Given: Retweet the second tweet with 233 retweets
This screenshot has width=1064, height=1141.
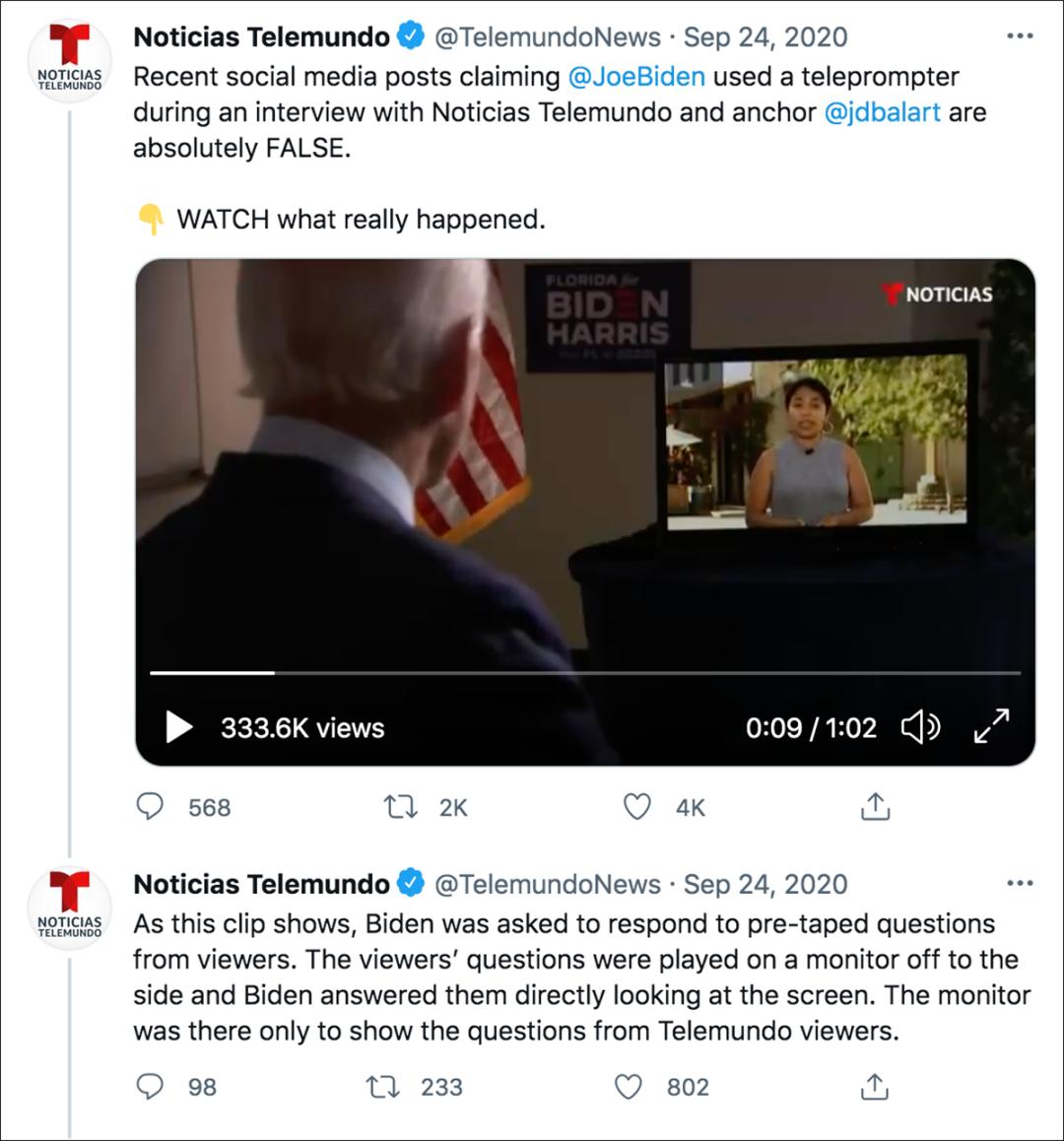Looking at the screenshot, I should point(381,1086).
